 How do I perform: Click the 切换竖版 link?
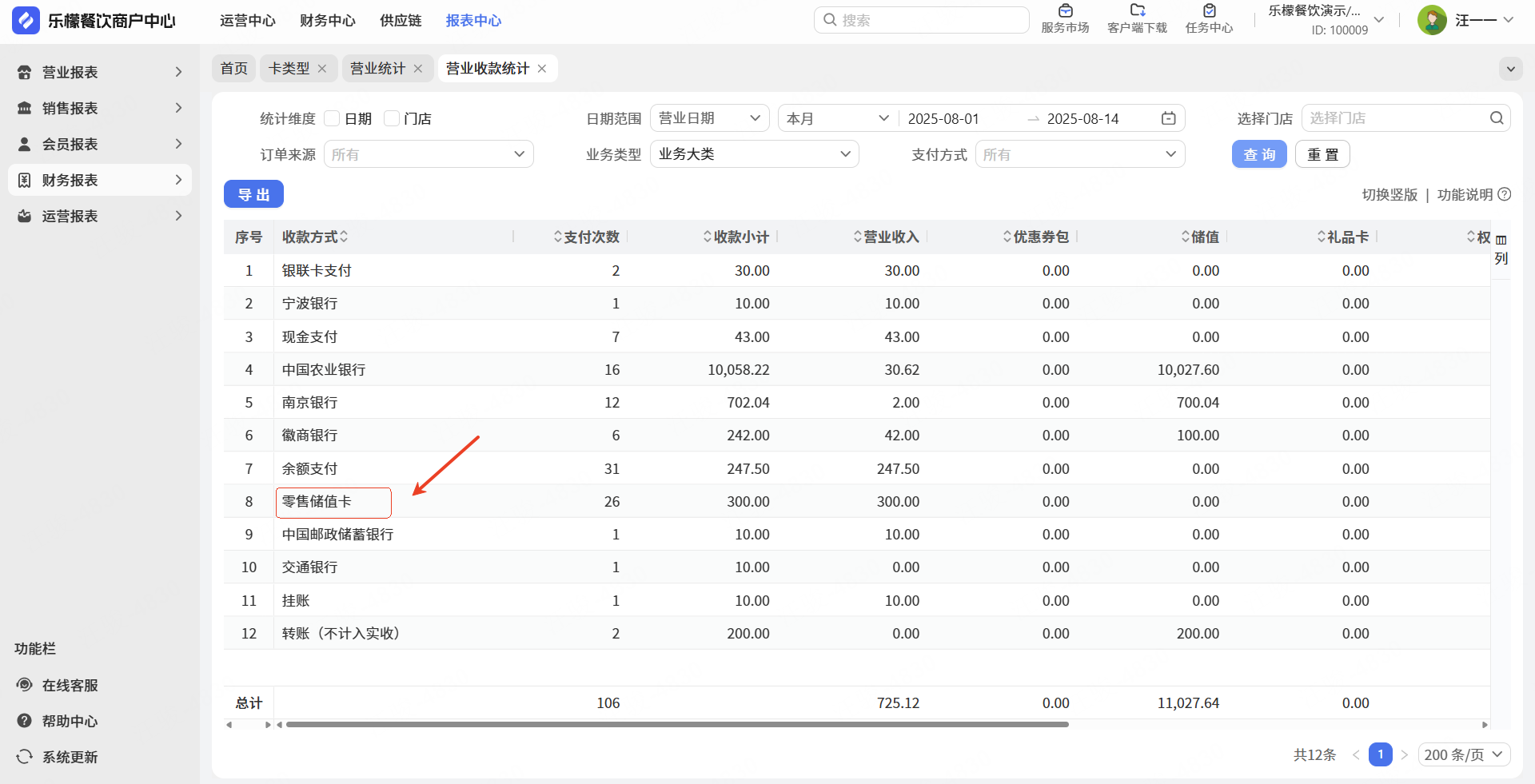[1389, 194]
